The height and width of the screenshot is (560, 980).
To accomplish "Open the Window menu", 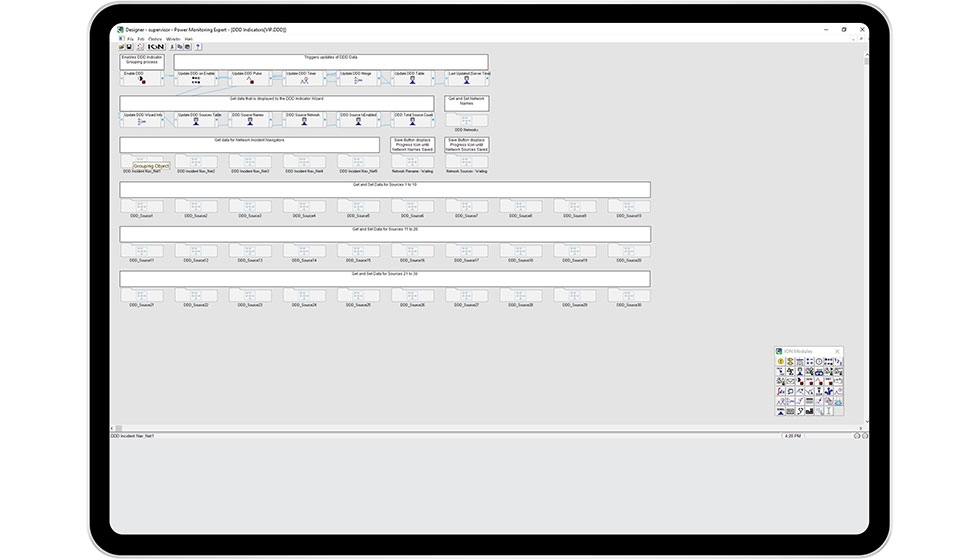I will tap(172, 38).
